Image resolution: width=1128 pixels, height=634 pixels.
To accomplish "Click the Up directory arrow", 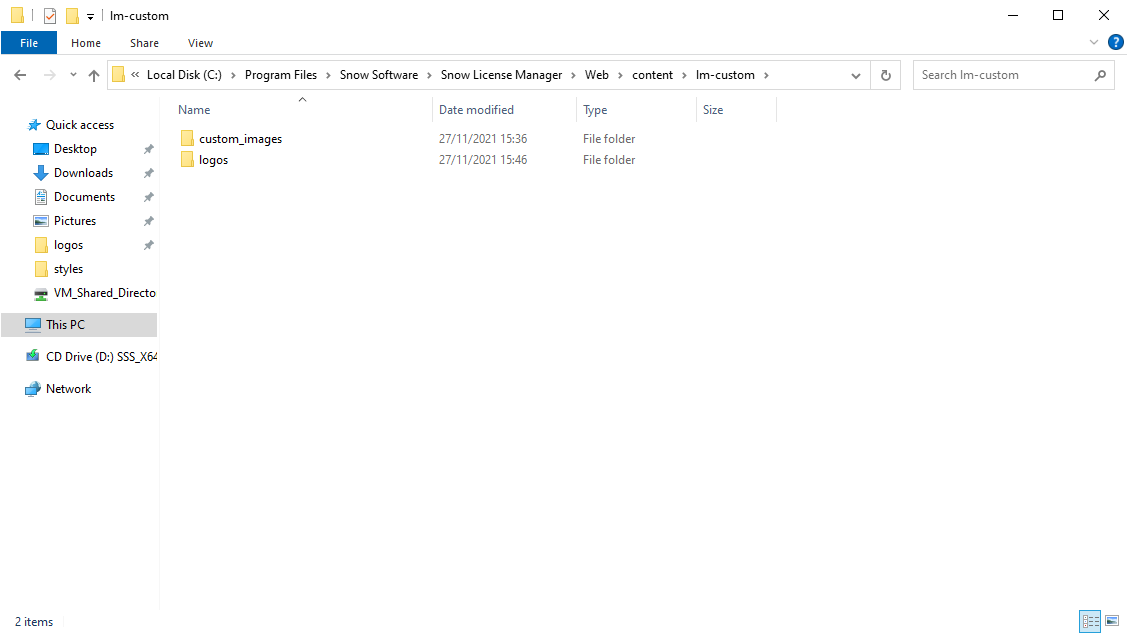I will pos(94,75).
